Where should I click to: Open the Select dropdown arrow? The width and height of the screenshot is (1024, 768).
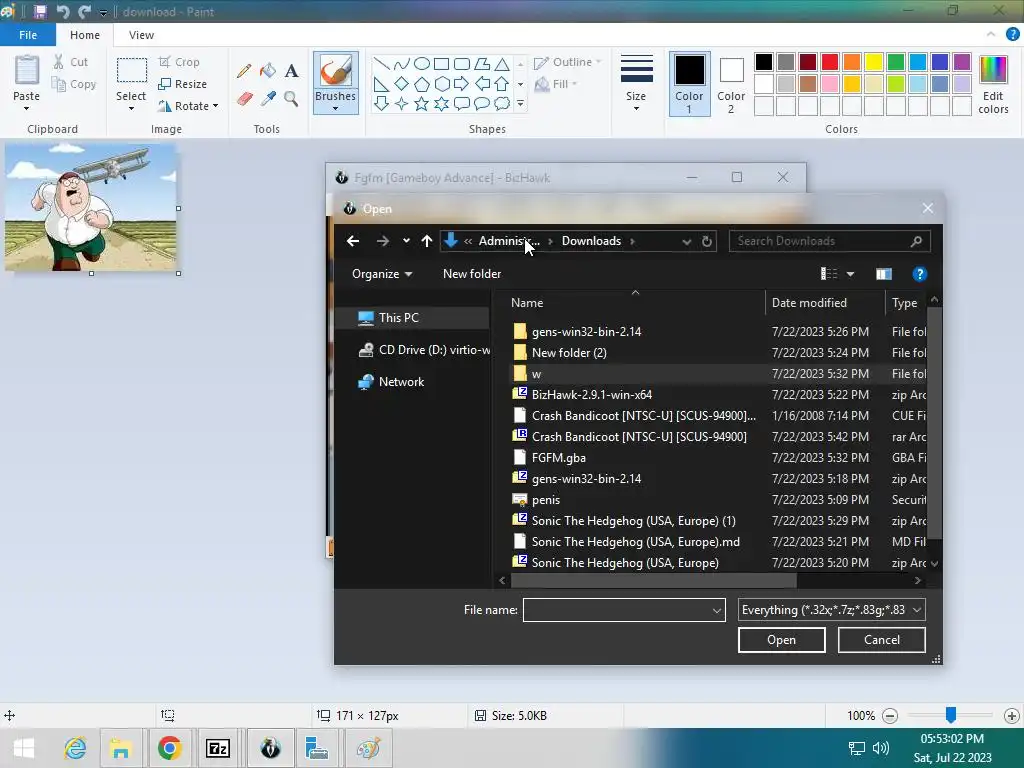tap(131, 108)
